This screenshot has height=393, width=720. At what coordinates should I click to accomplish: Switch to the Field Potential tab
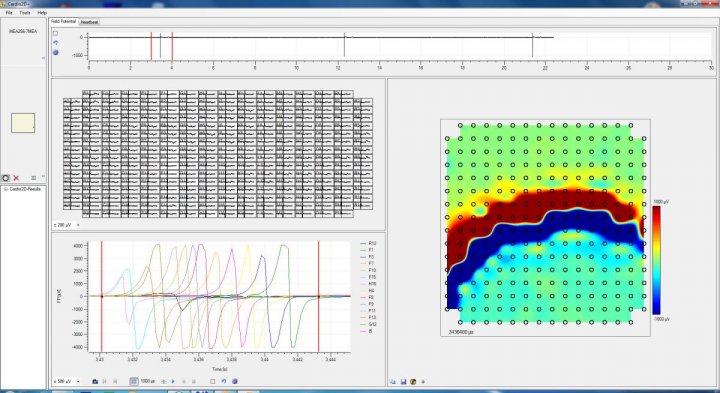[x=64, y=22]
